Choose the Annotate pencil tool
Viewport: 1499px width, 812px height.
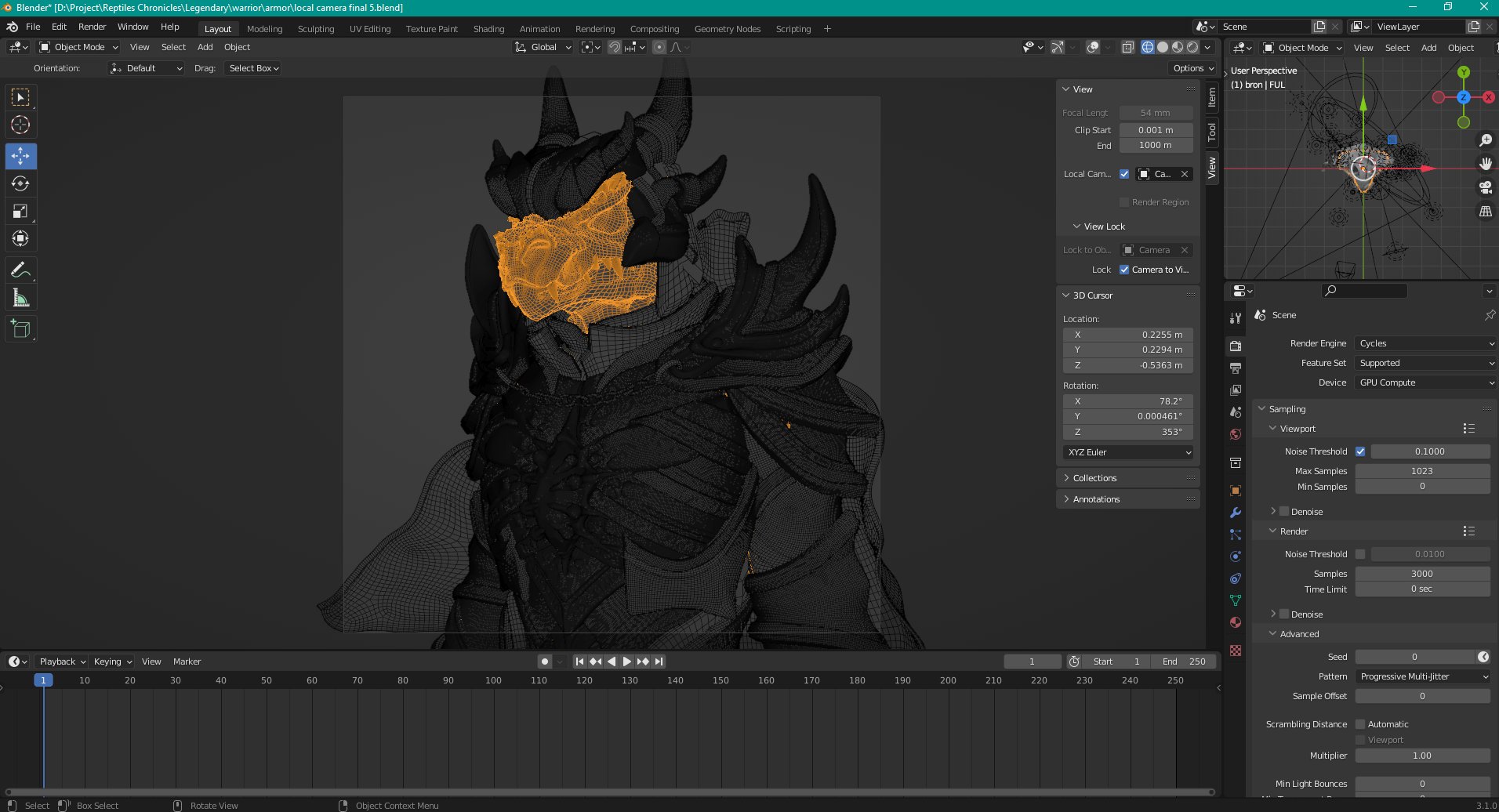coord(20,270)
